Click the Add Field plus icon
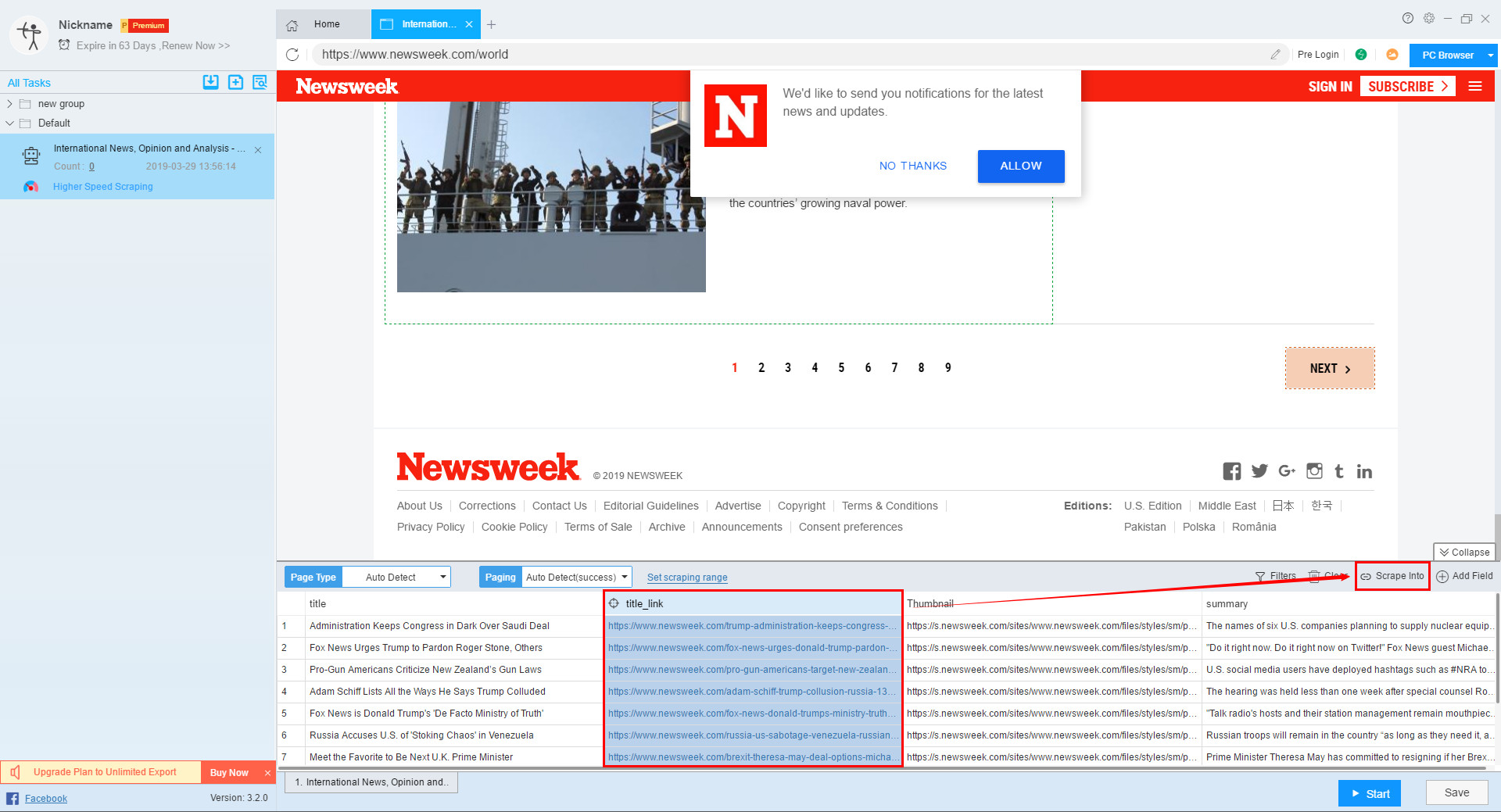The height and width of the screenshot is (812, 1501). (1442, 577)
